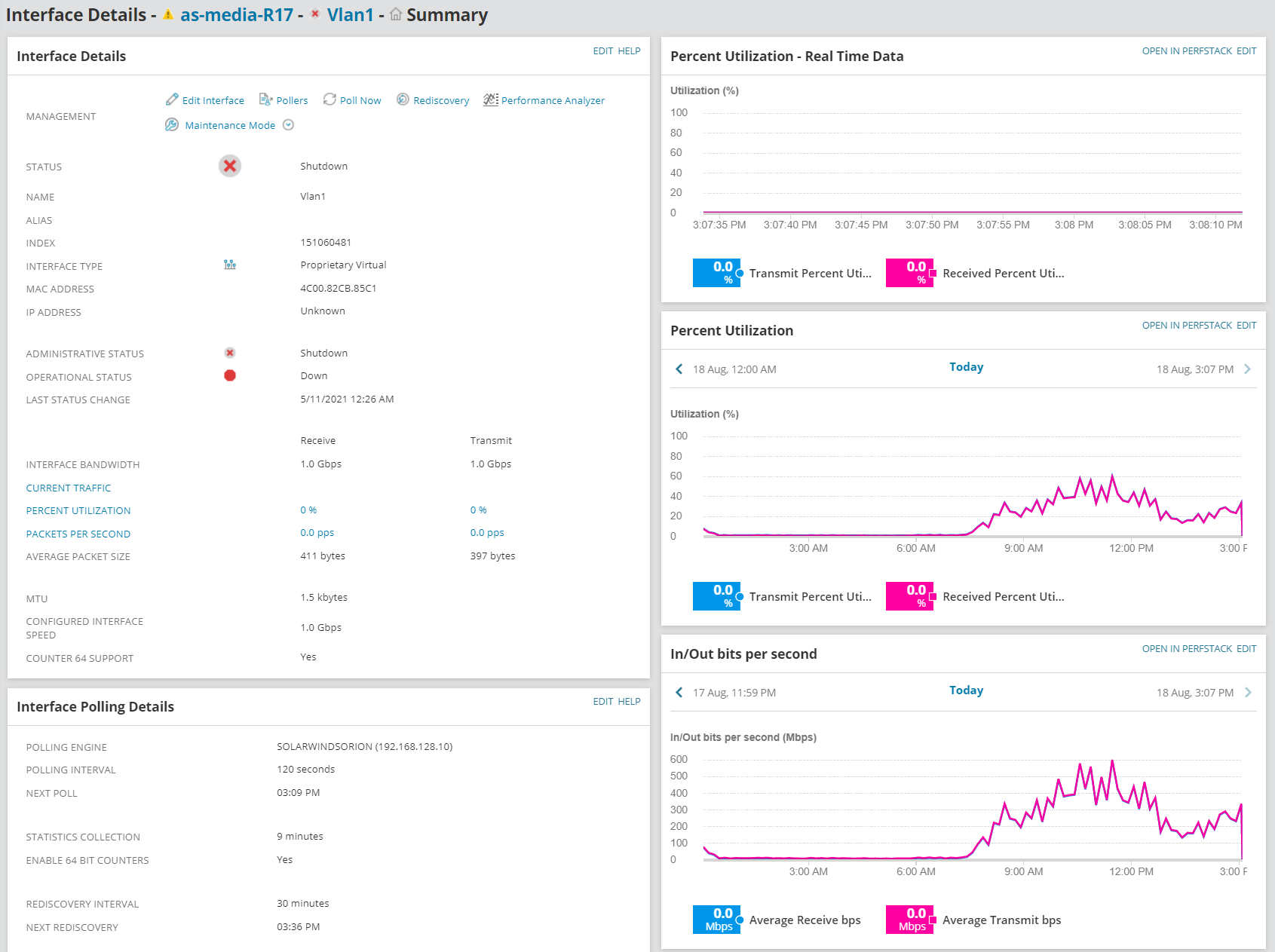Click the home icon before Summary

[x=395, y=14]
